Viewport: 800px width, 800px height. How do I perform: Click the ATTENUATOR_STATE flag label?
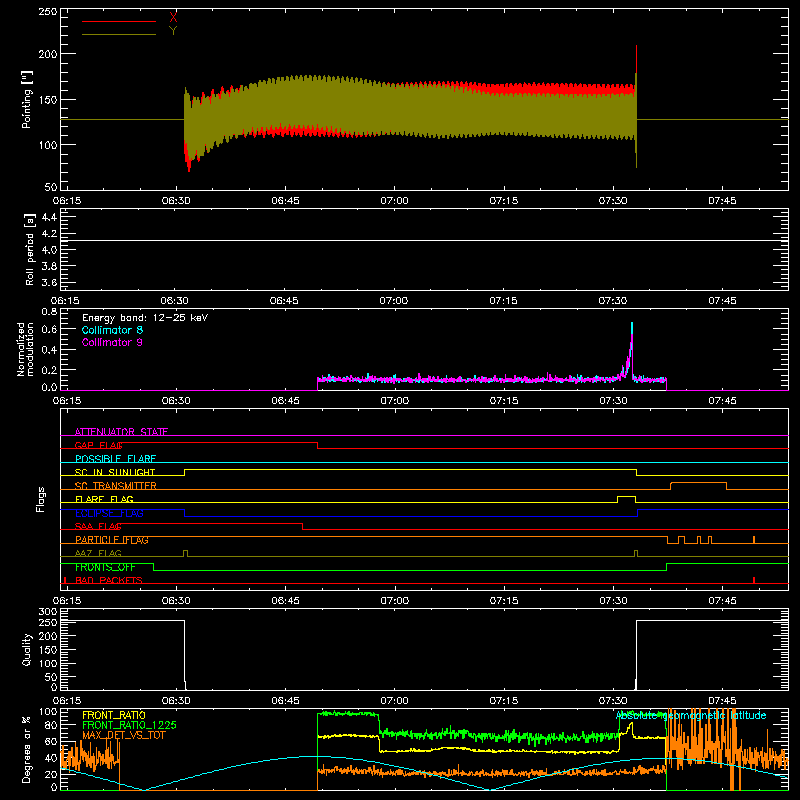coord(121,432)
